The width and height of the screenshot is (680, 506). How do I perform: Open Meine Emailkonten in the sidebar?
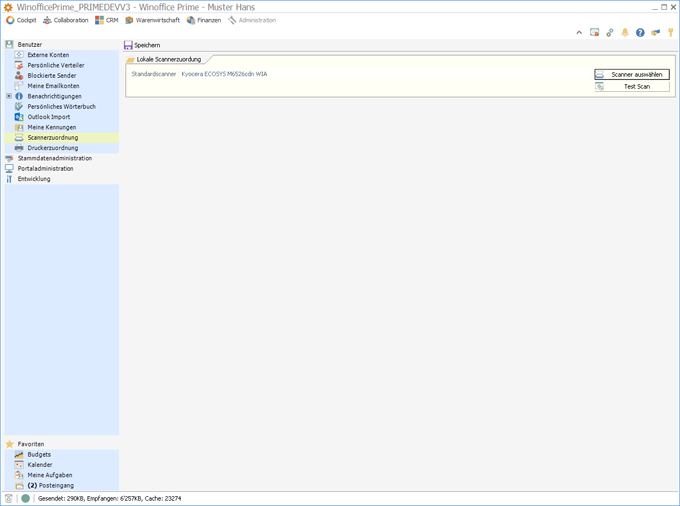coord(53,86)
